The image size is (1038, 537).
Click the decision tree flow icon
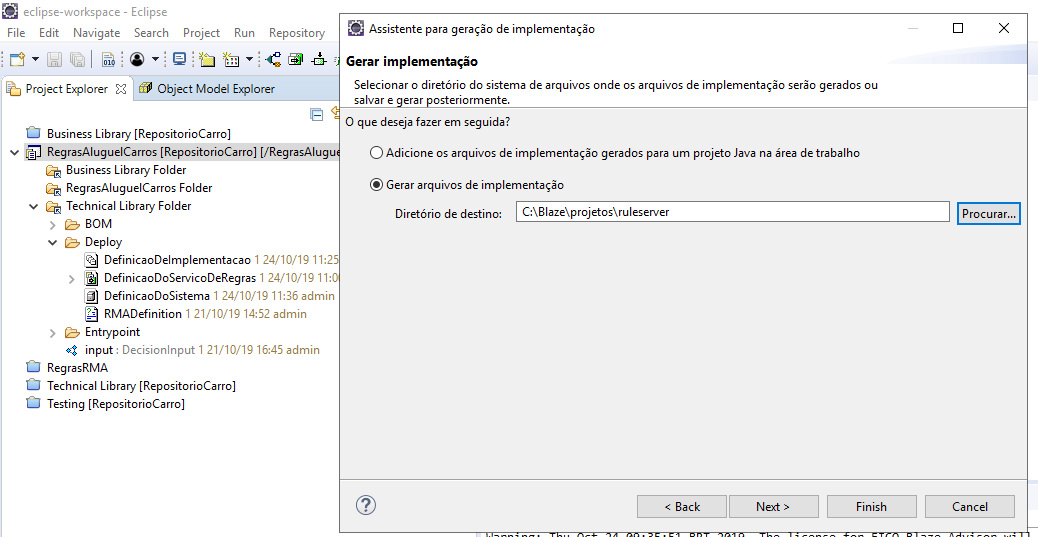click(x=273, y=59)
